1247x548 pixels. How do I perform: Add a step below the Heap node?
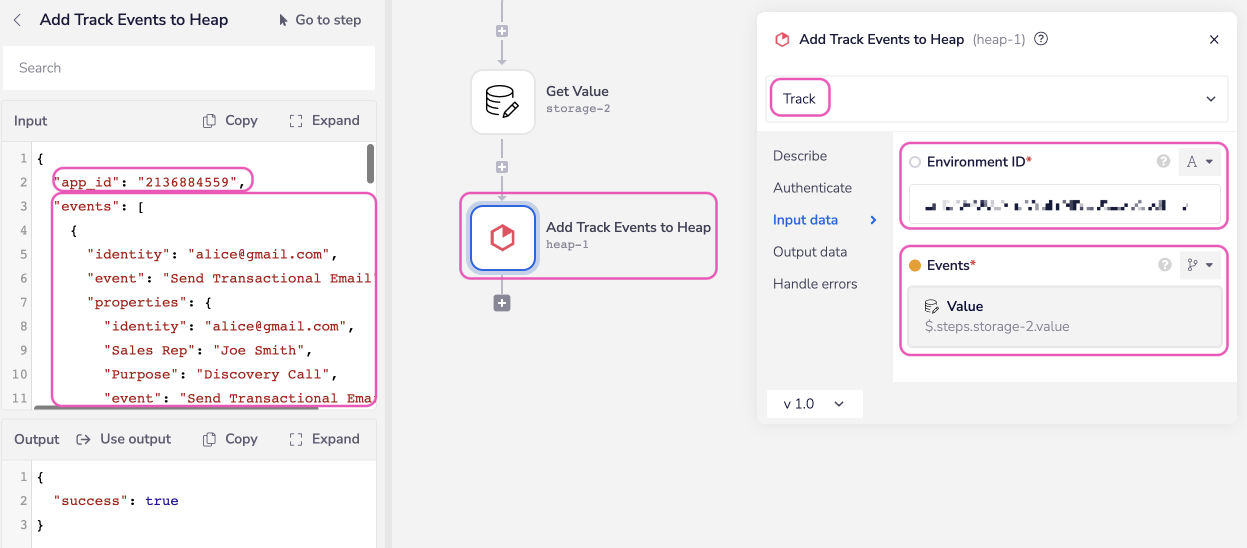coord(502,303)
